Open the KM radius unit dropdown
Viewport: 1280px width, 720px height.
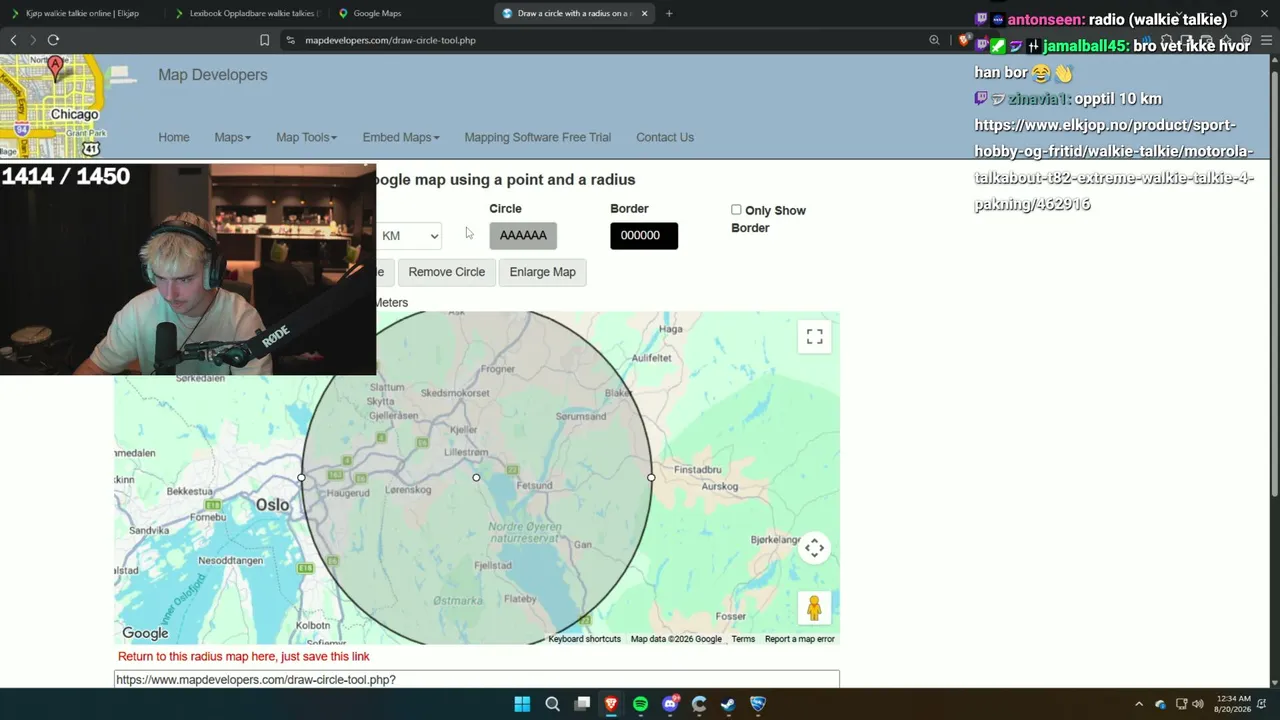click(x=408, y=236)
